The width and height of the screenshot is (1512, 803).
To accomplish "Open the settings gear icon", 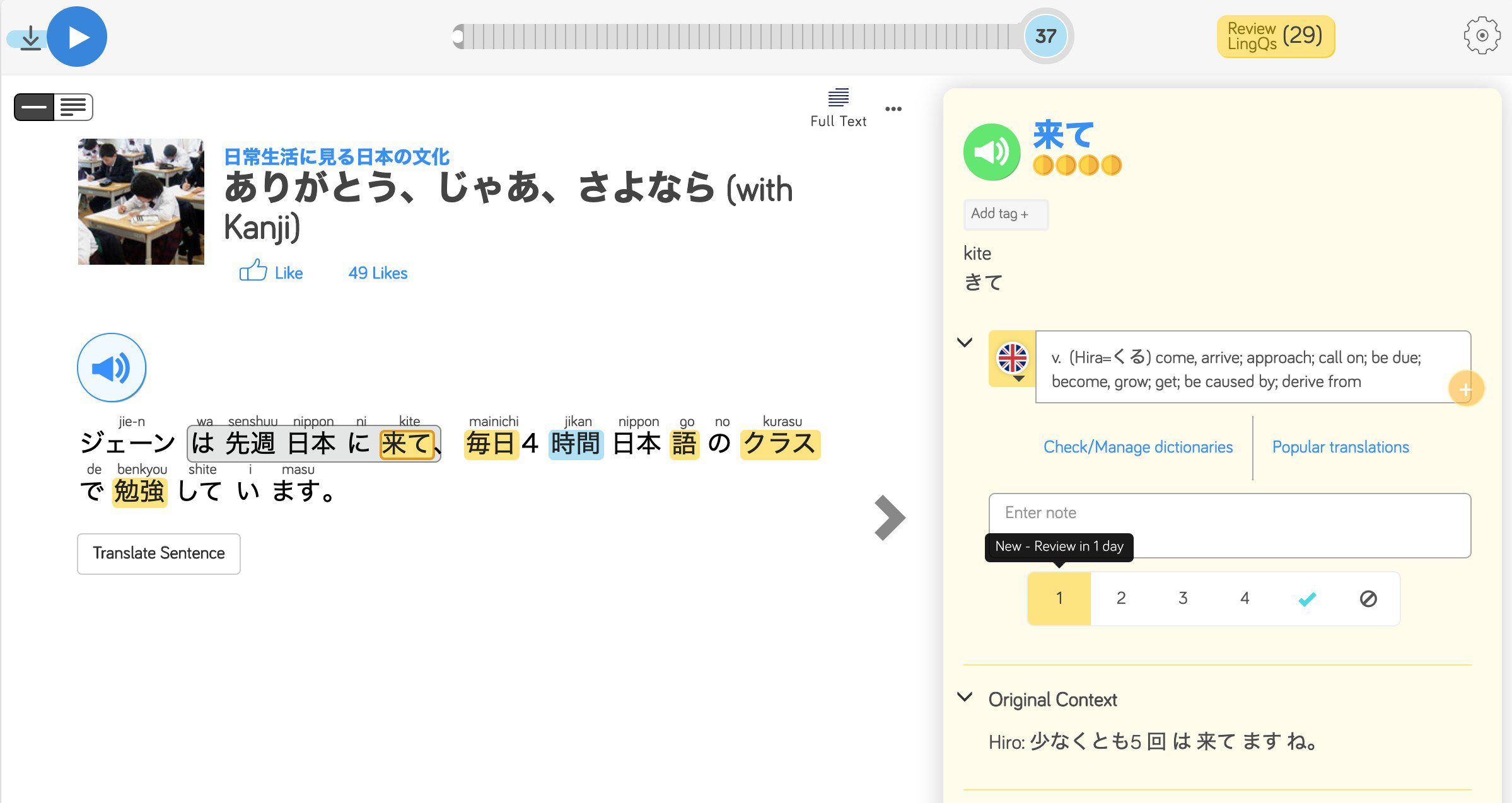I will [x=1481, y=35].
